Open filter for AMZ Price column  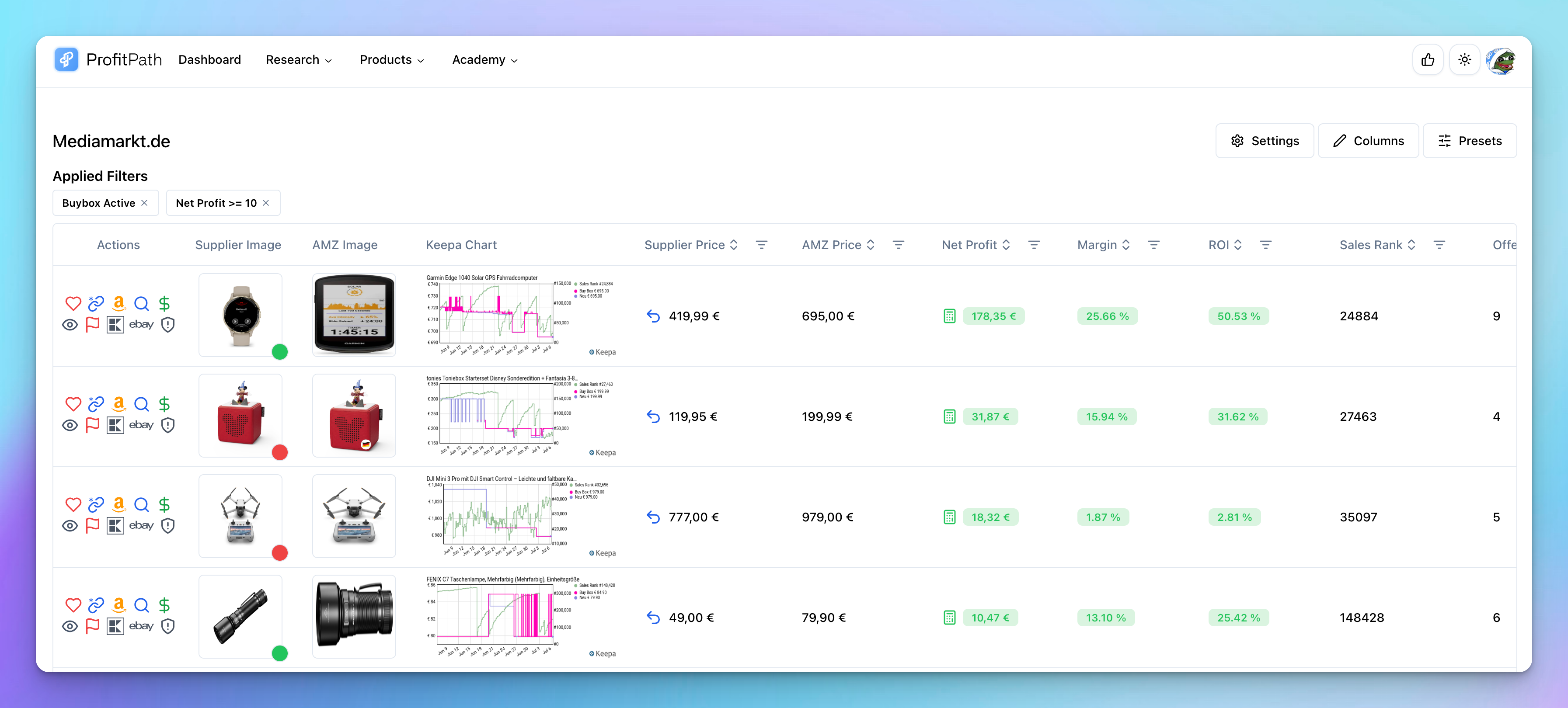899,245
